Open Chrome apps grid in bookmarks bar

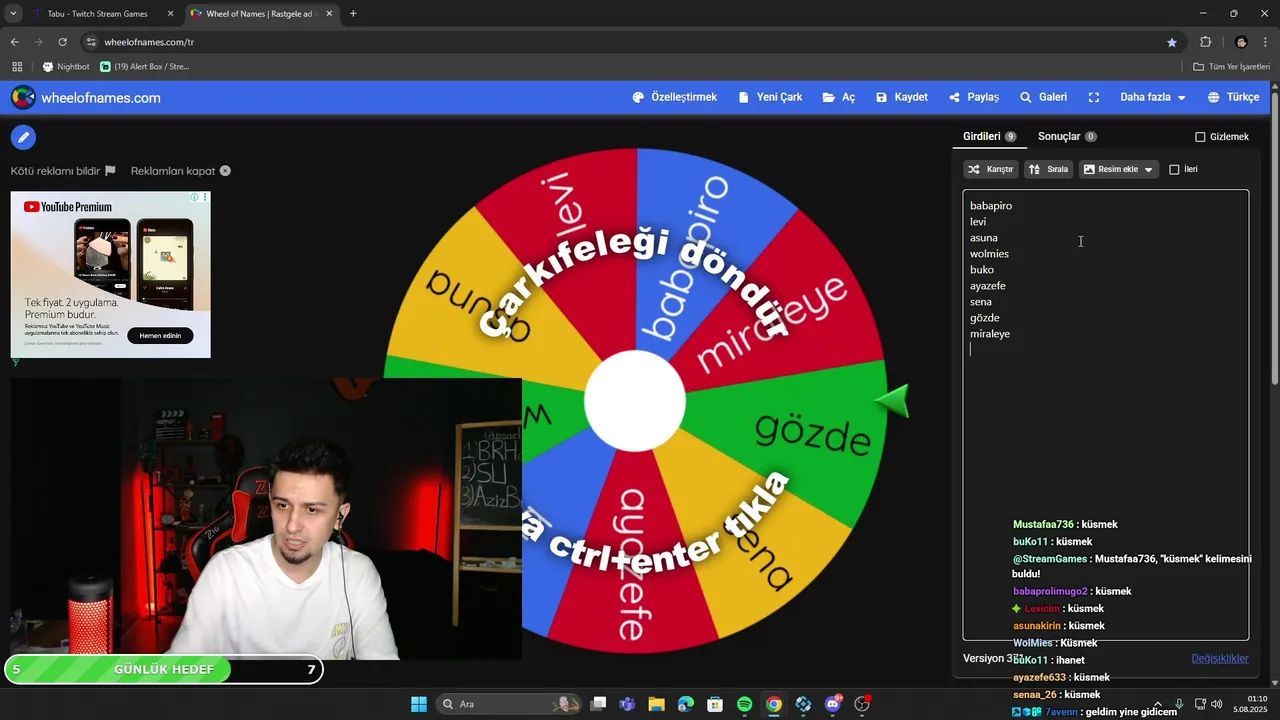click(17, 66)
